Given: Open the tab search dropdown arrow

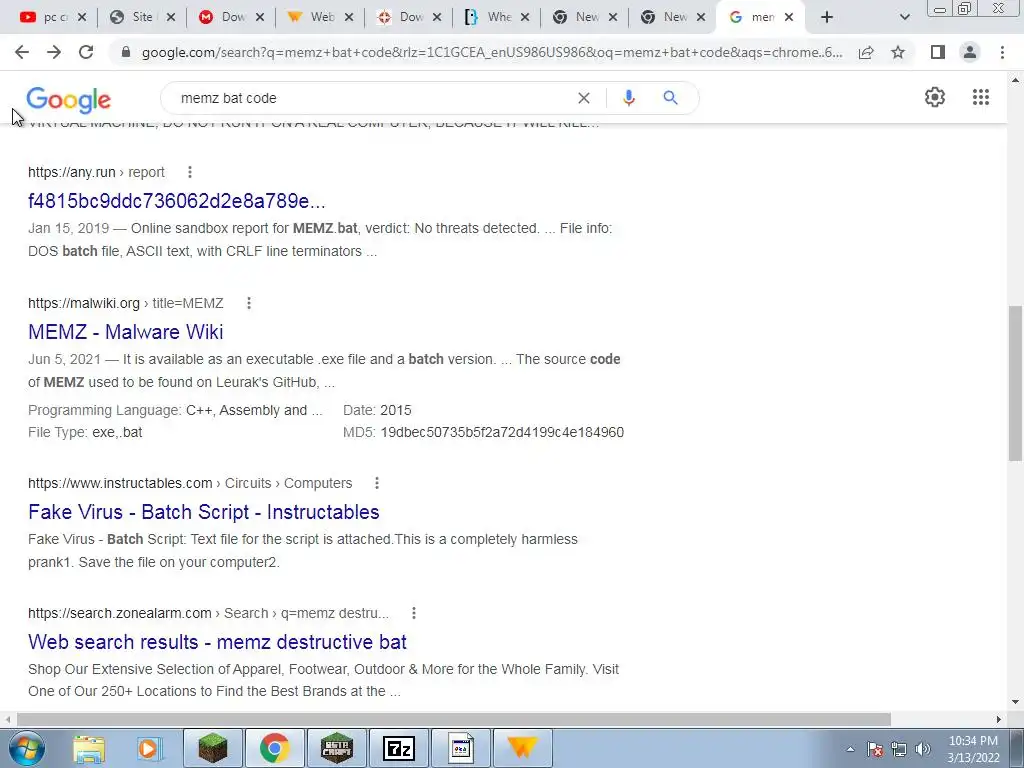Looking at the screenshot, I should tap(904, 18).
